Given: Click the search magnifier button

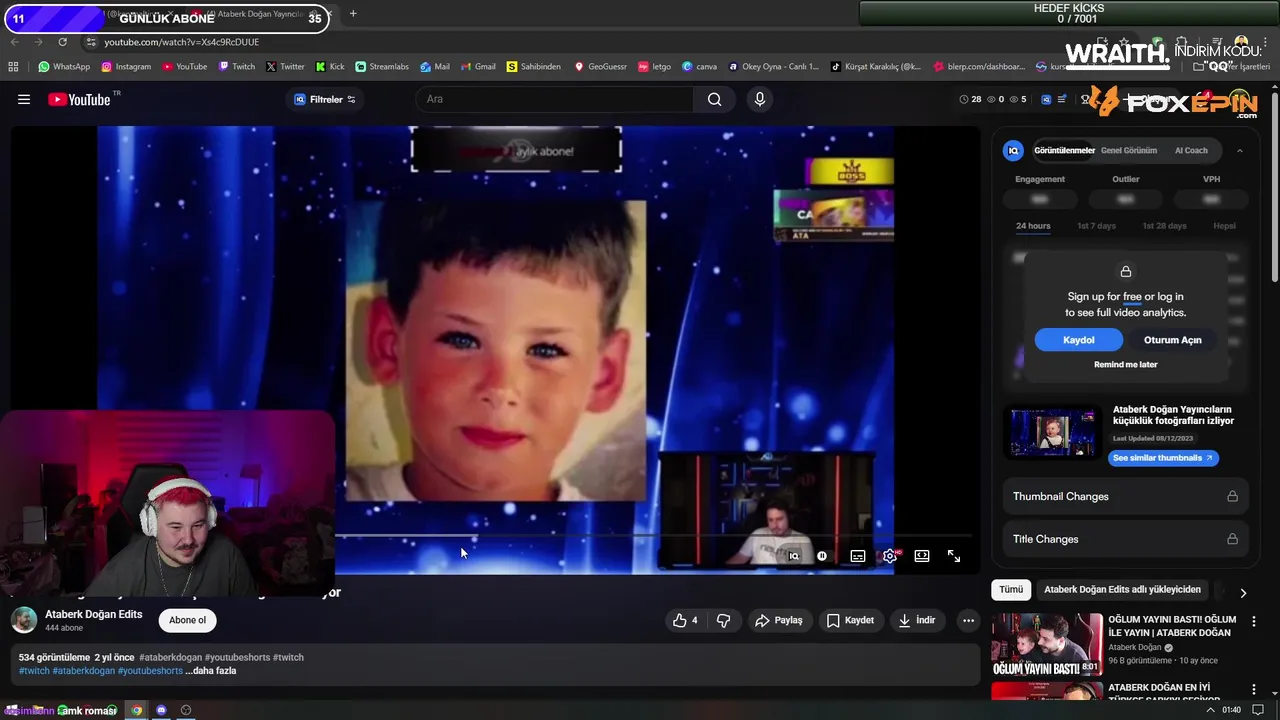Looking at the screenshot, I should click(x=714, y=99).
